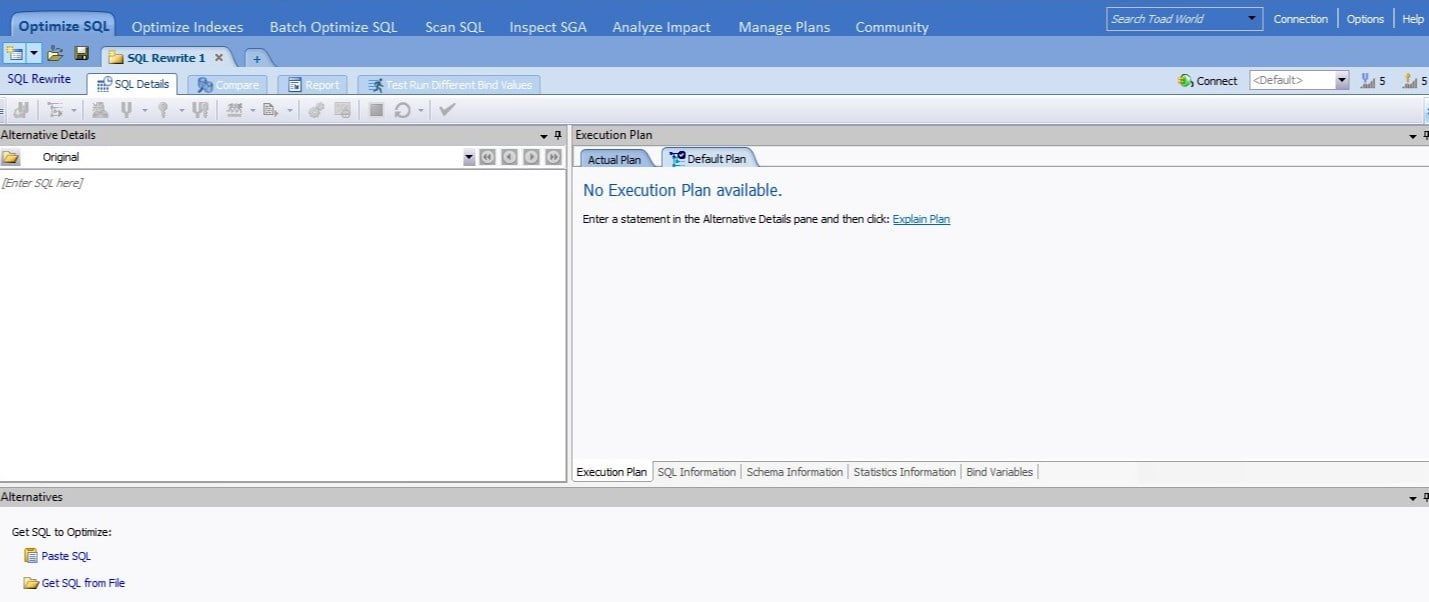The height and width of the screenshot is (602, 1429).
Task: Open the Connection menu
Action: (x=1300, y=19)
